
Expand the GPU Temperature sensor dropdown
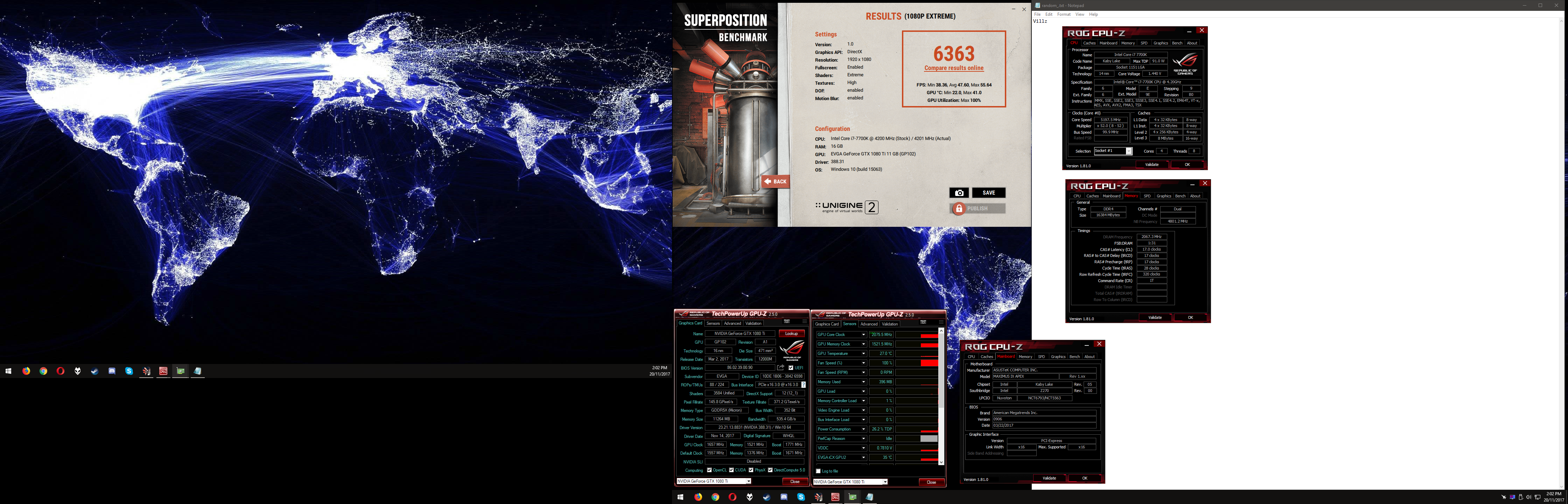[x=863, y=353]
